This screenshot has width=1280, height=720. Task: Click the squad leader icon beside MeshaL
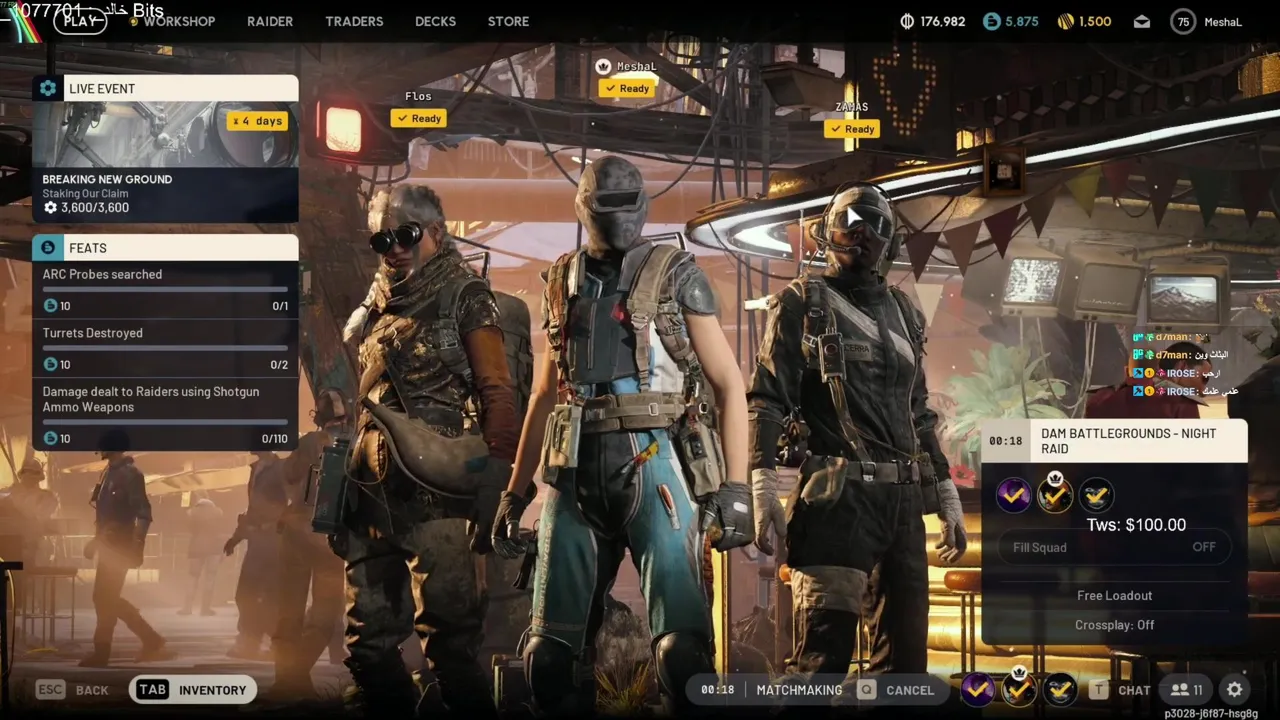[x=603, y=67]
